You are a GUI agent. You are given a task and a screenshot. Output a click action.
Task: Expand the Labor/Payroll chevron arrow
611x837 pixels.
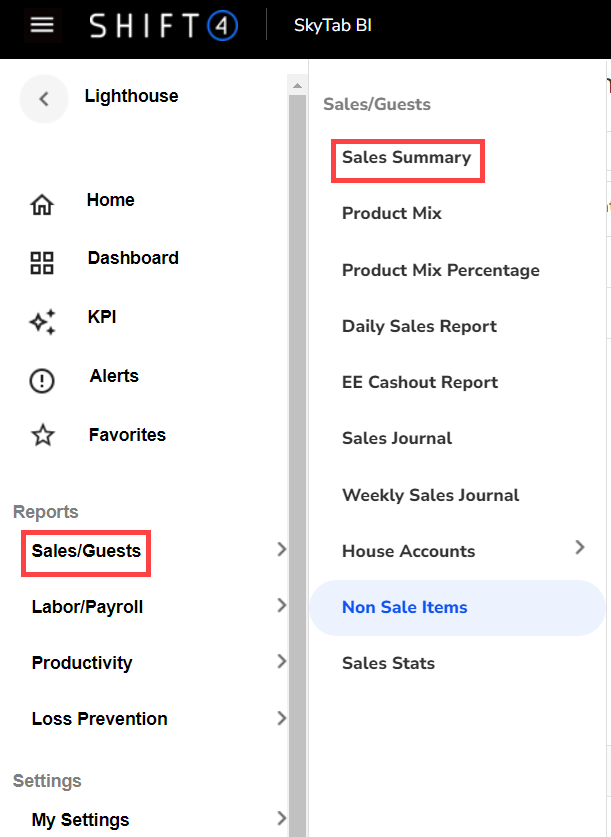pyautogui.click(x=281, y=605)
